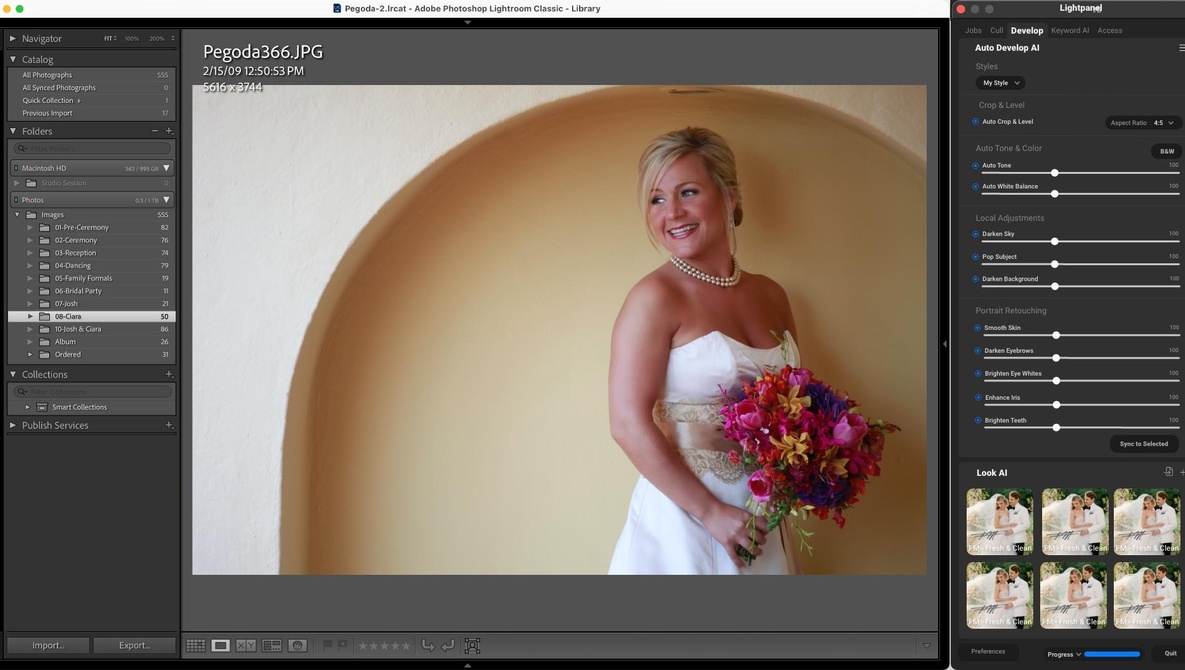Collapse the Collections panel

[x=13, y=374]
